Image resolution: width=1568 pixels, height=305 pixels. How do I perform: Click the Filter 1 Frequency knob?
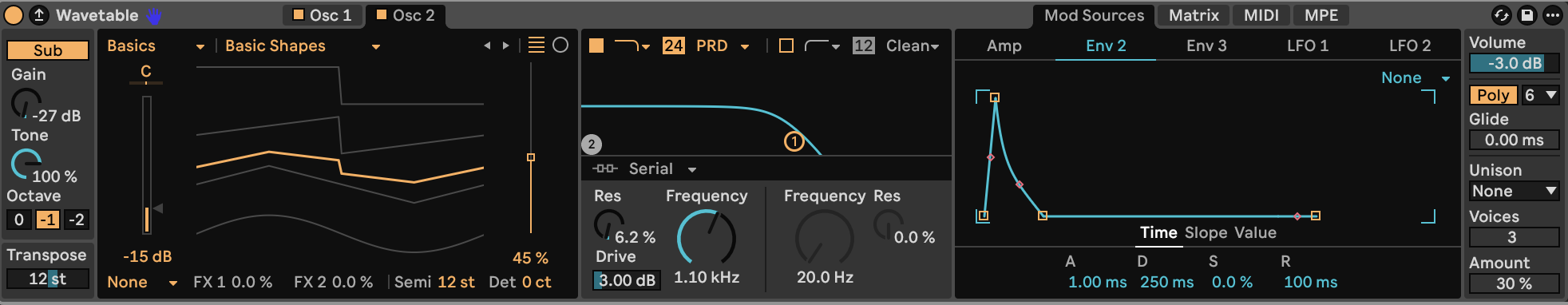(x=707, y=238)
